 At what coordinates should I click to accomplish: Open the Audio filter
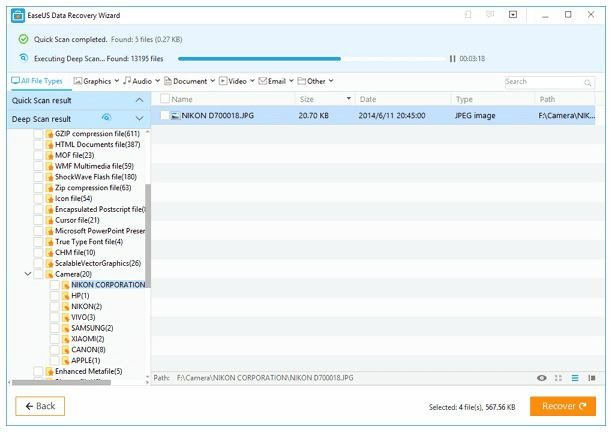click(x=138, y=81)
